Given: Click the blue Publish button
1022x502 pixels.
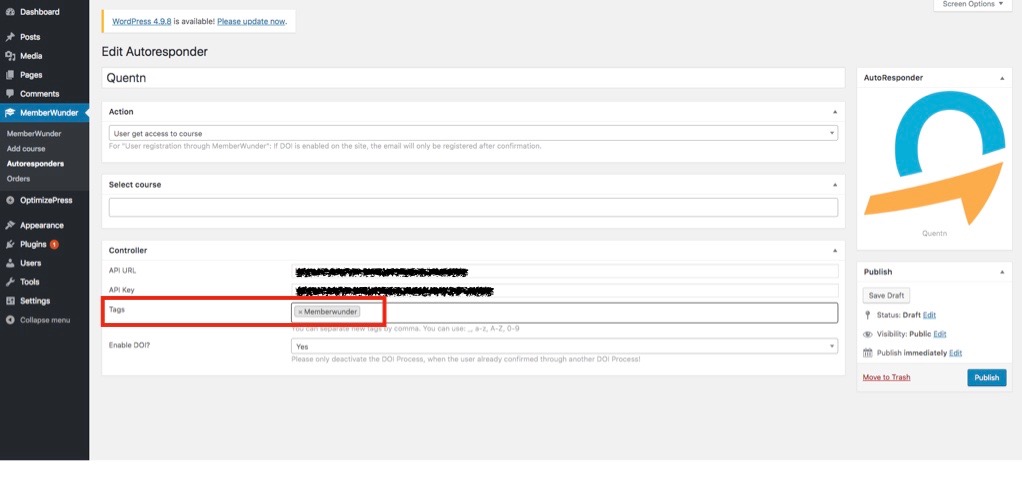Looking at the screenshot, I should point(986,378).
